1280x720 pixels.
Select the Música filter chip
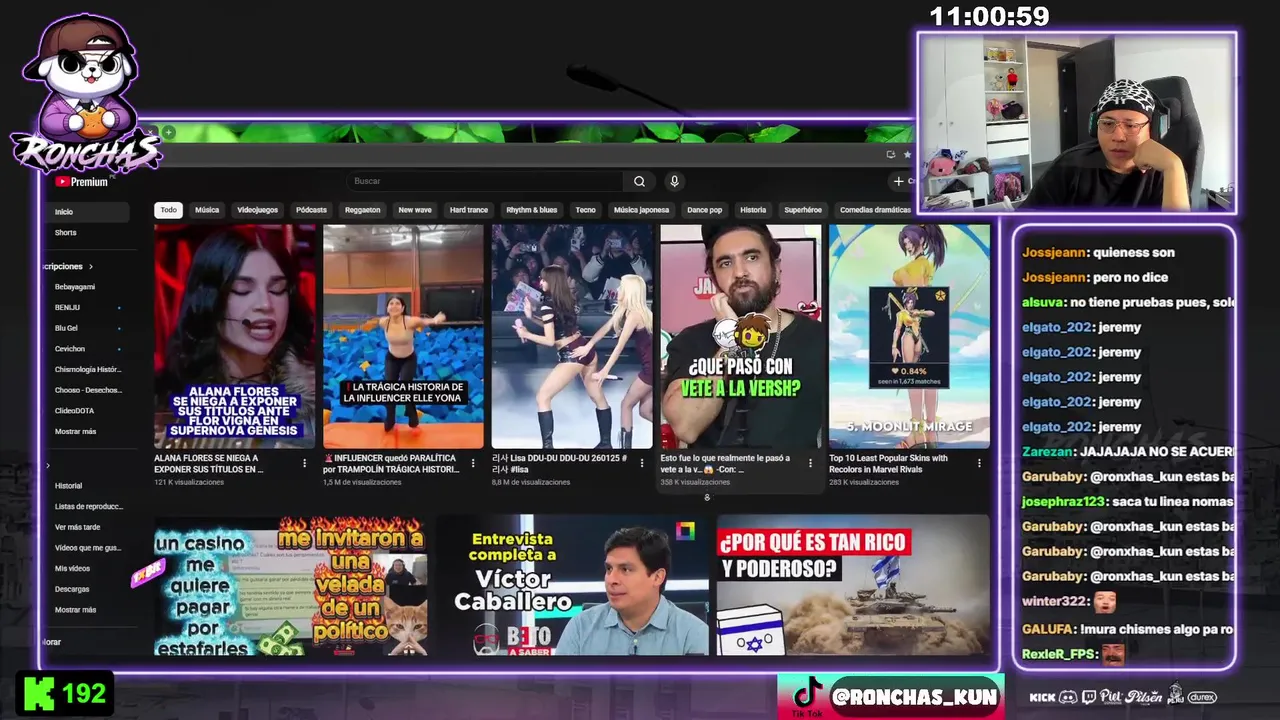click(207, 210)
